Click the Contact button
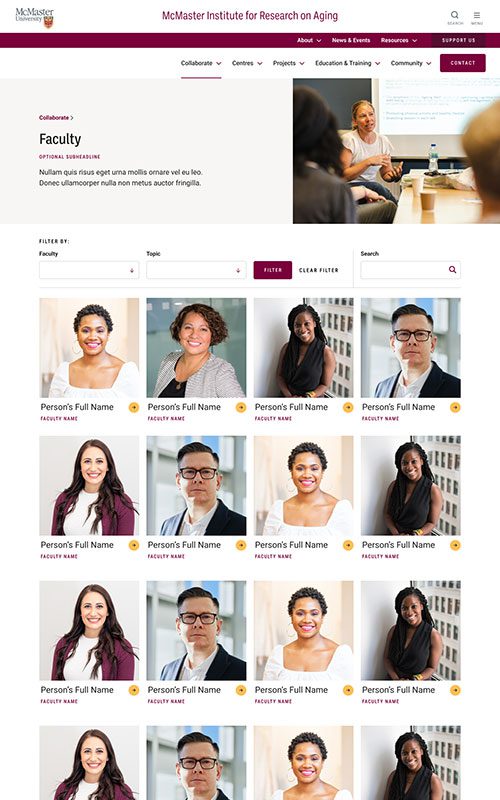The width and height of the screenshot is (500, 800). pos(463,63)
